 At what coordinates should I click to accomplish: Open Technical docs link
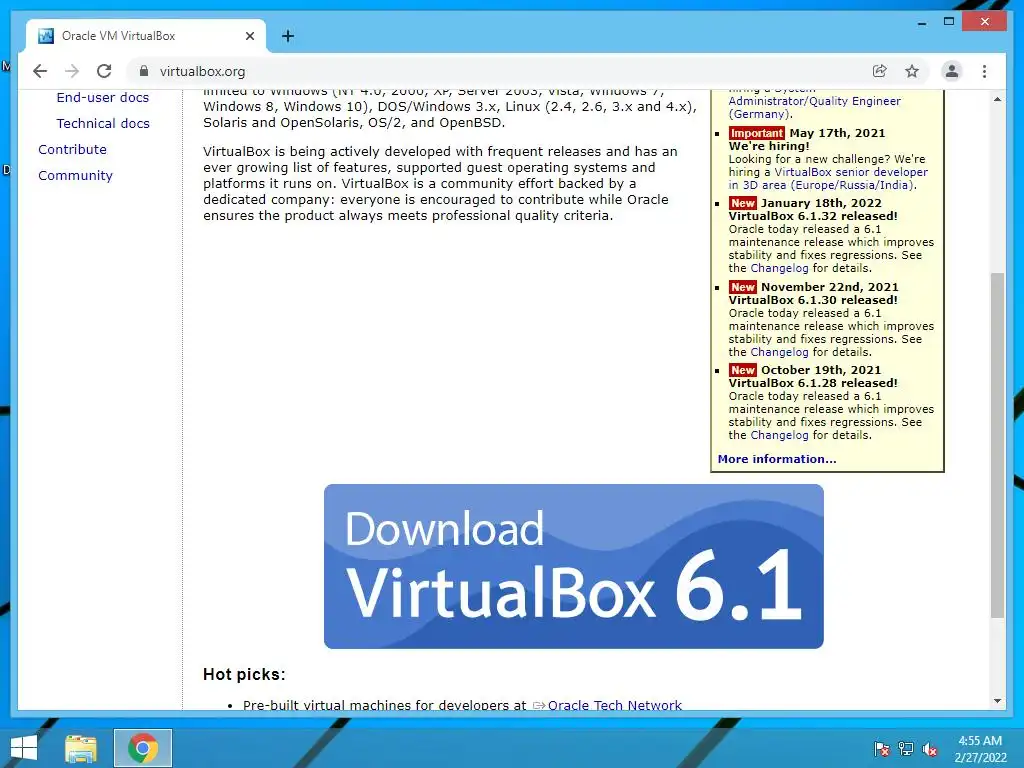[x=103, y=123]
